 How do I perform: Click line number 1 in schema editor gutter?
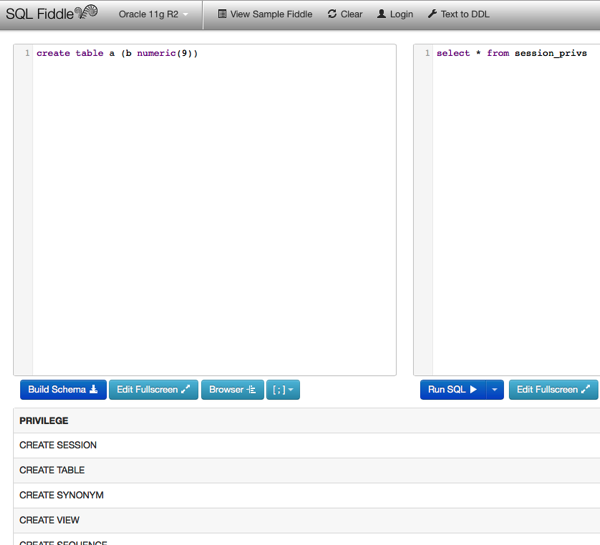click(x=27, y=53)
